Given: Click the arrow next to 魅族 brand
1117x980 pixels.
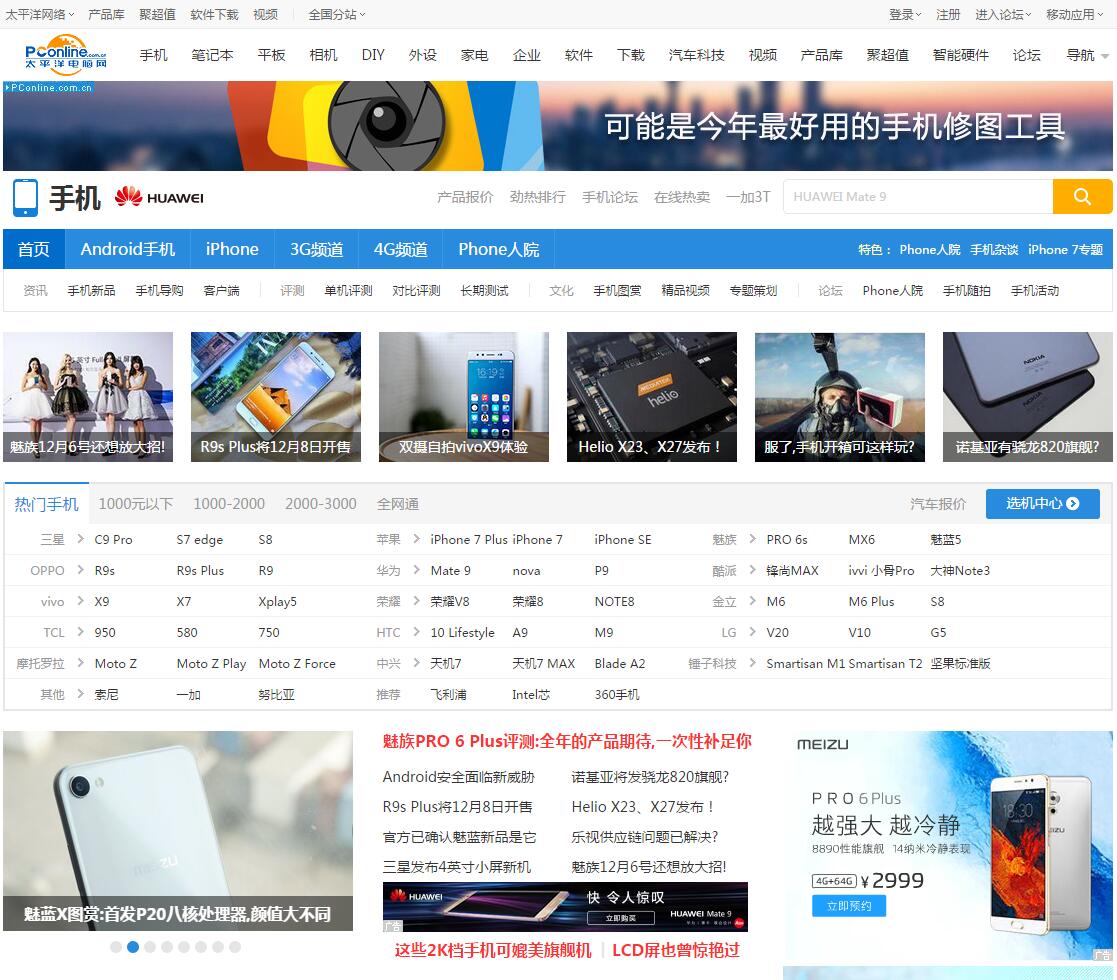Looking at the screenshot, I should 753,539.
